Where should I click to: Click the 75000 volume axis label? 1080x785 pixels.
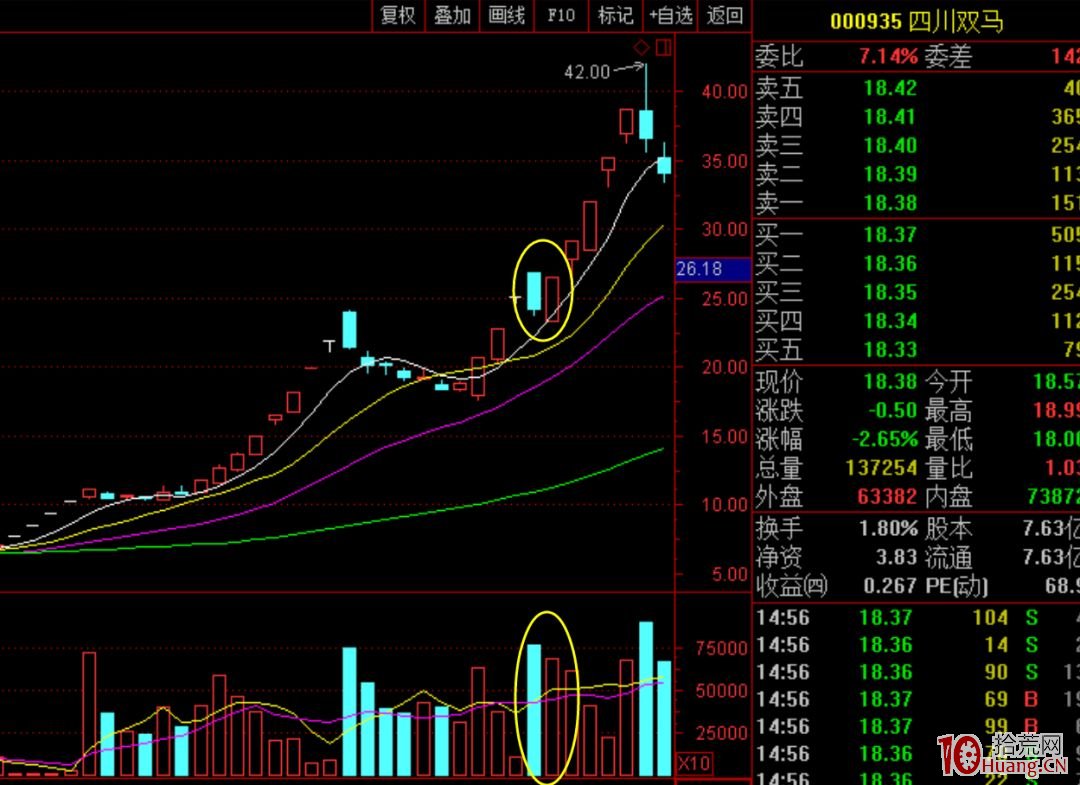(721, 649)
